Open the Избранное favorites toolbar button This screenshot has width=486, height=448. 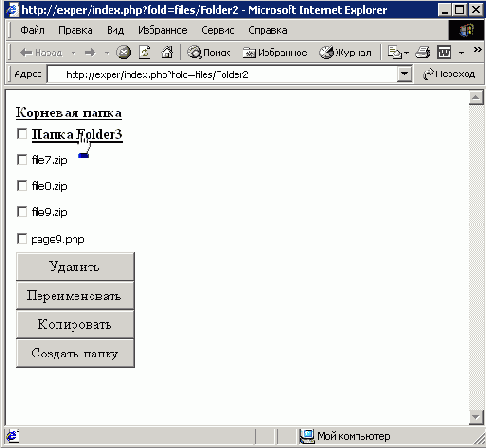tap(275, 53)
